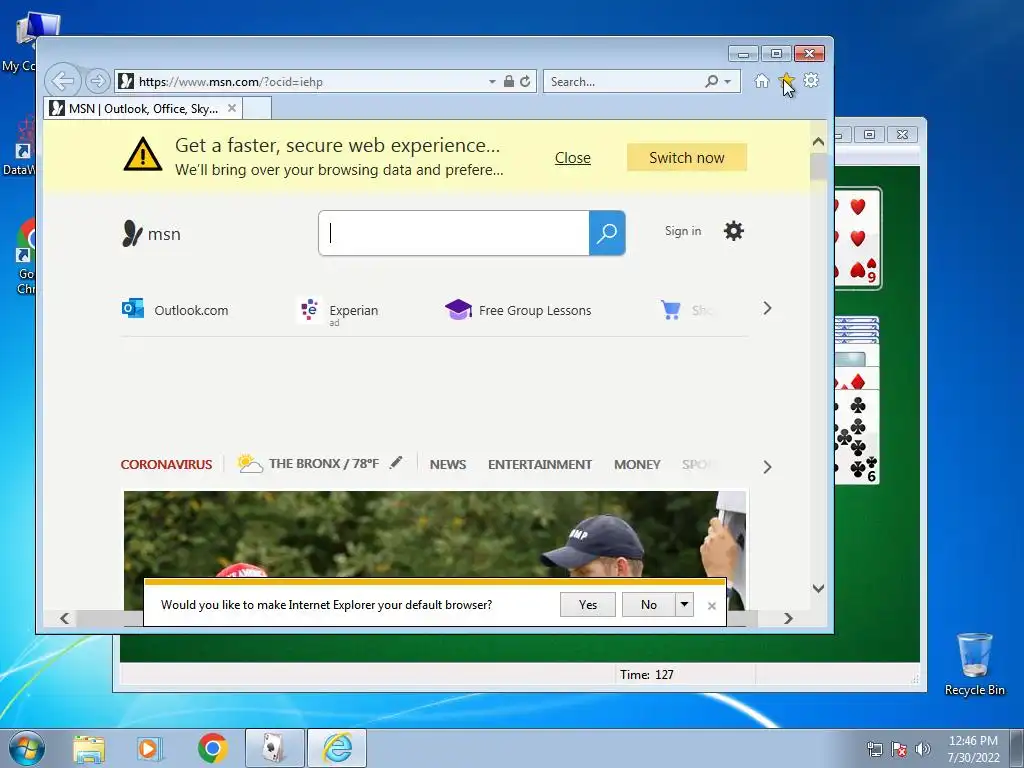The image size is (1024, 768).
Task: Edit weather location with pencil icon
Action: (396, 463)
